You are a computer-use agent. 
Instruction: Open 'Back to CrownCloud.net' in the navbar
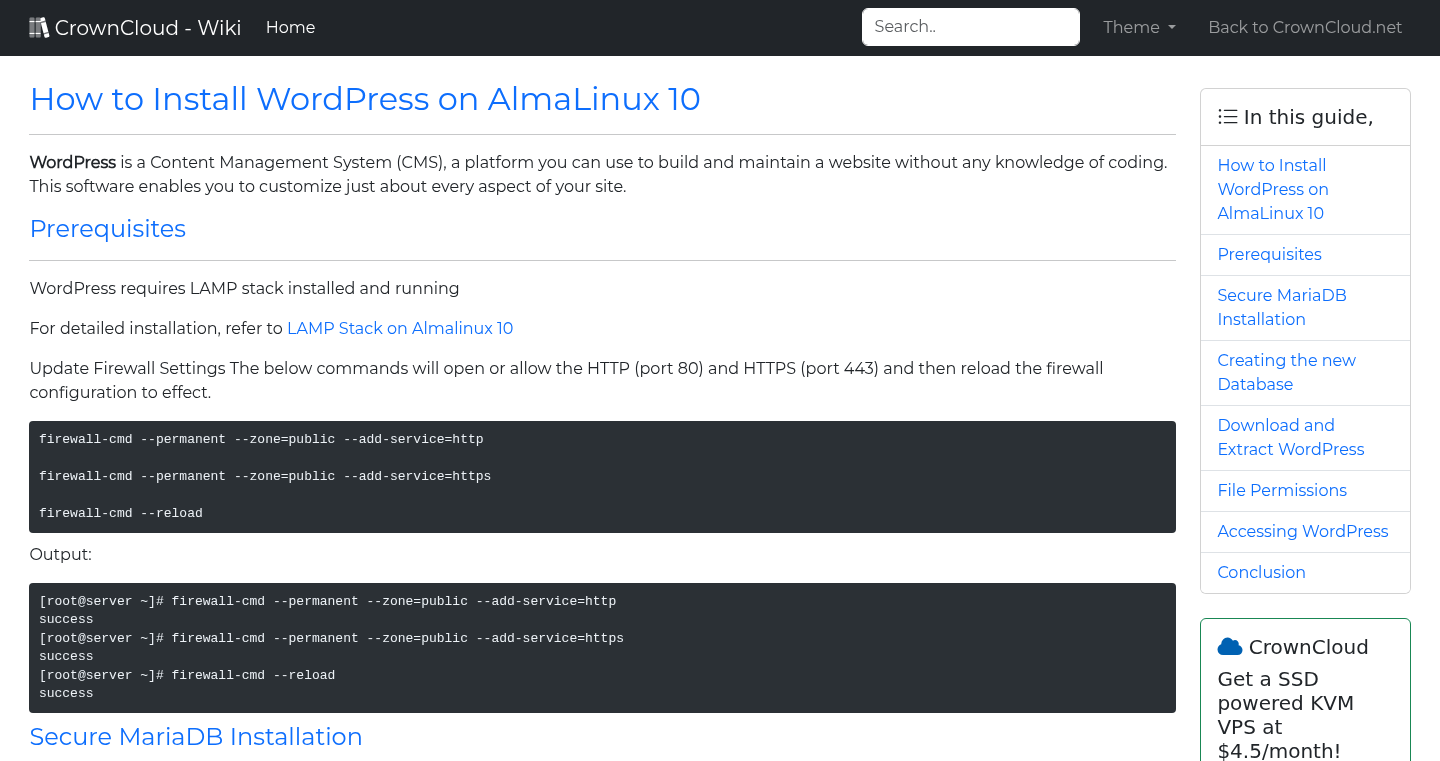[1305, 27]
